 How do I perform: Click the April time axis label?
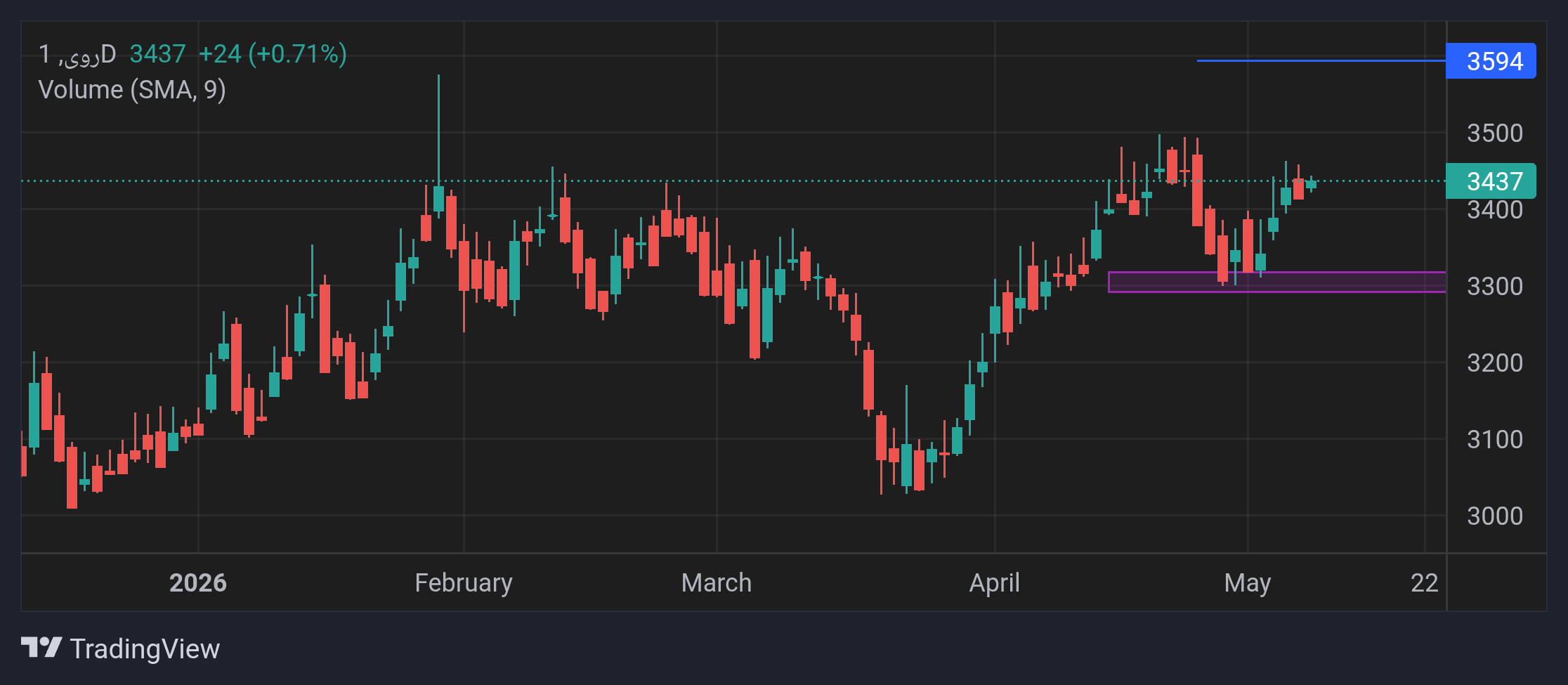[995, 582]
